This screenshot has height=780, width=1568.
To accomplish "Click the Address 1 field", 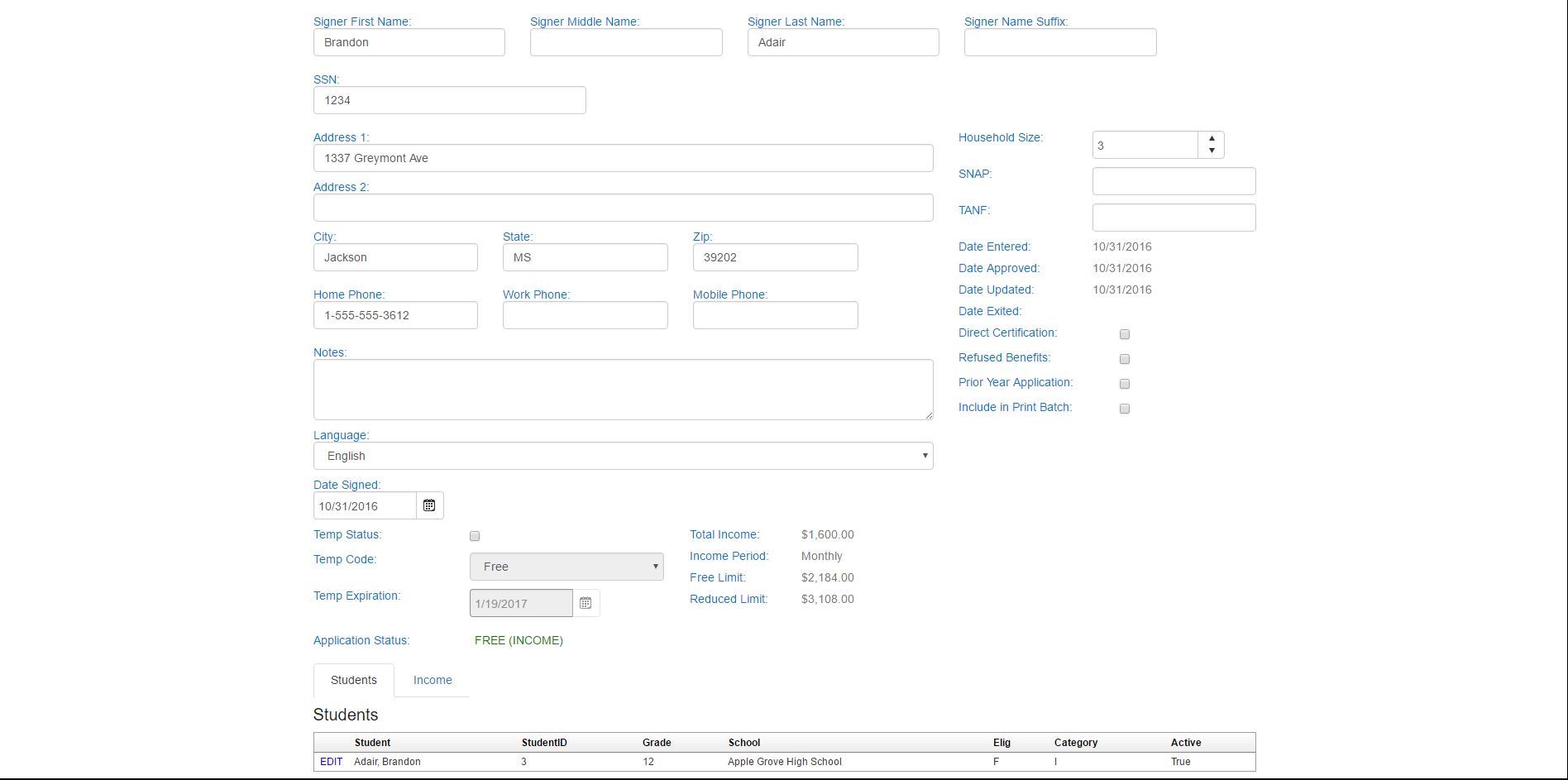I will click(623, 158).
